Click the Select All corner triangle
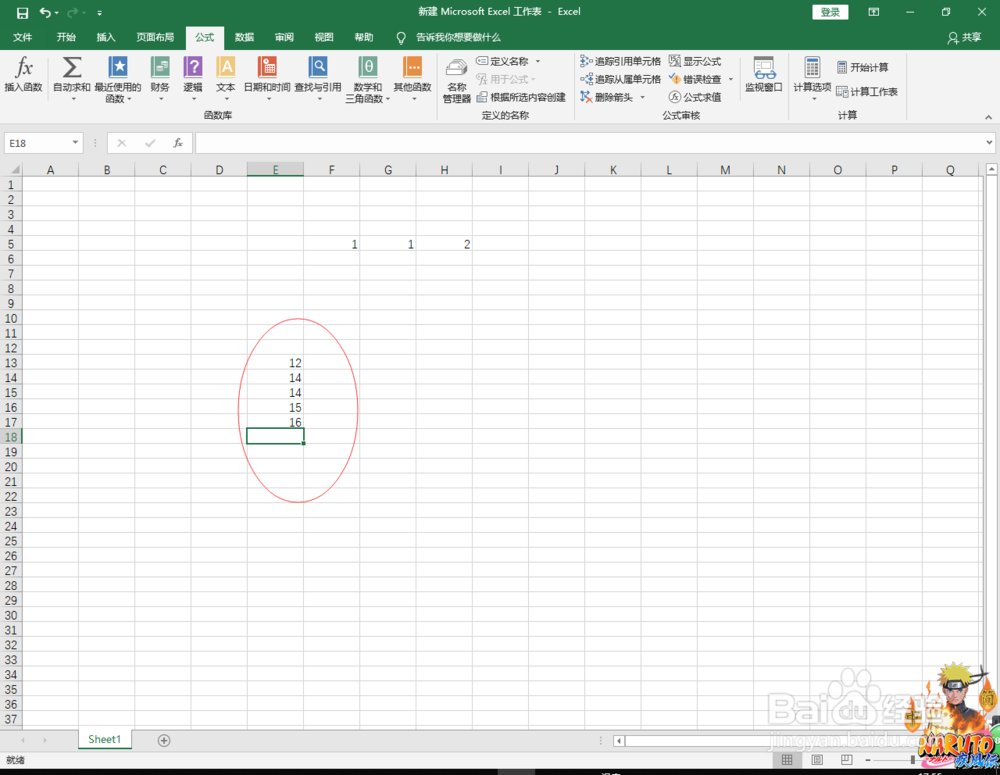 [x=15, y=170]
